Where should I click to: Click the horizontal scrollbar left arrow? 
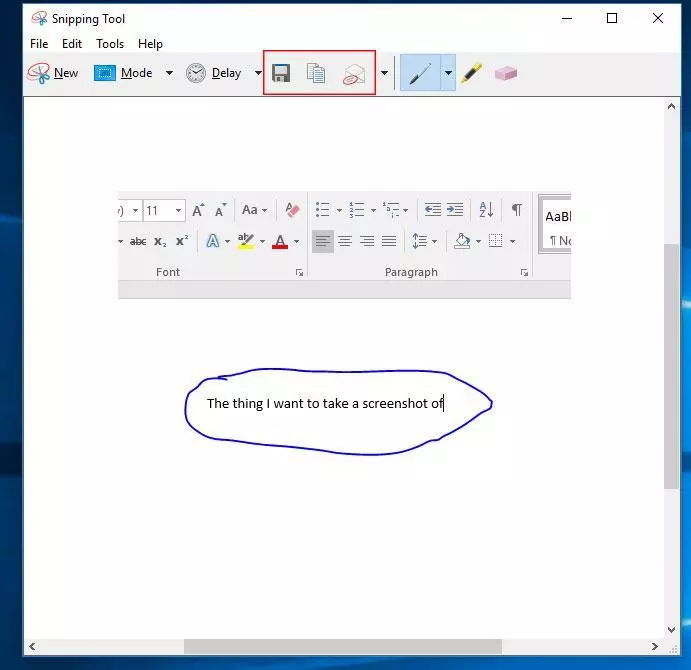(32, 647)
